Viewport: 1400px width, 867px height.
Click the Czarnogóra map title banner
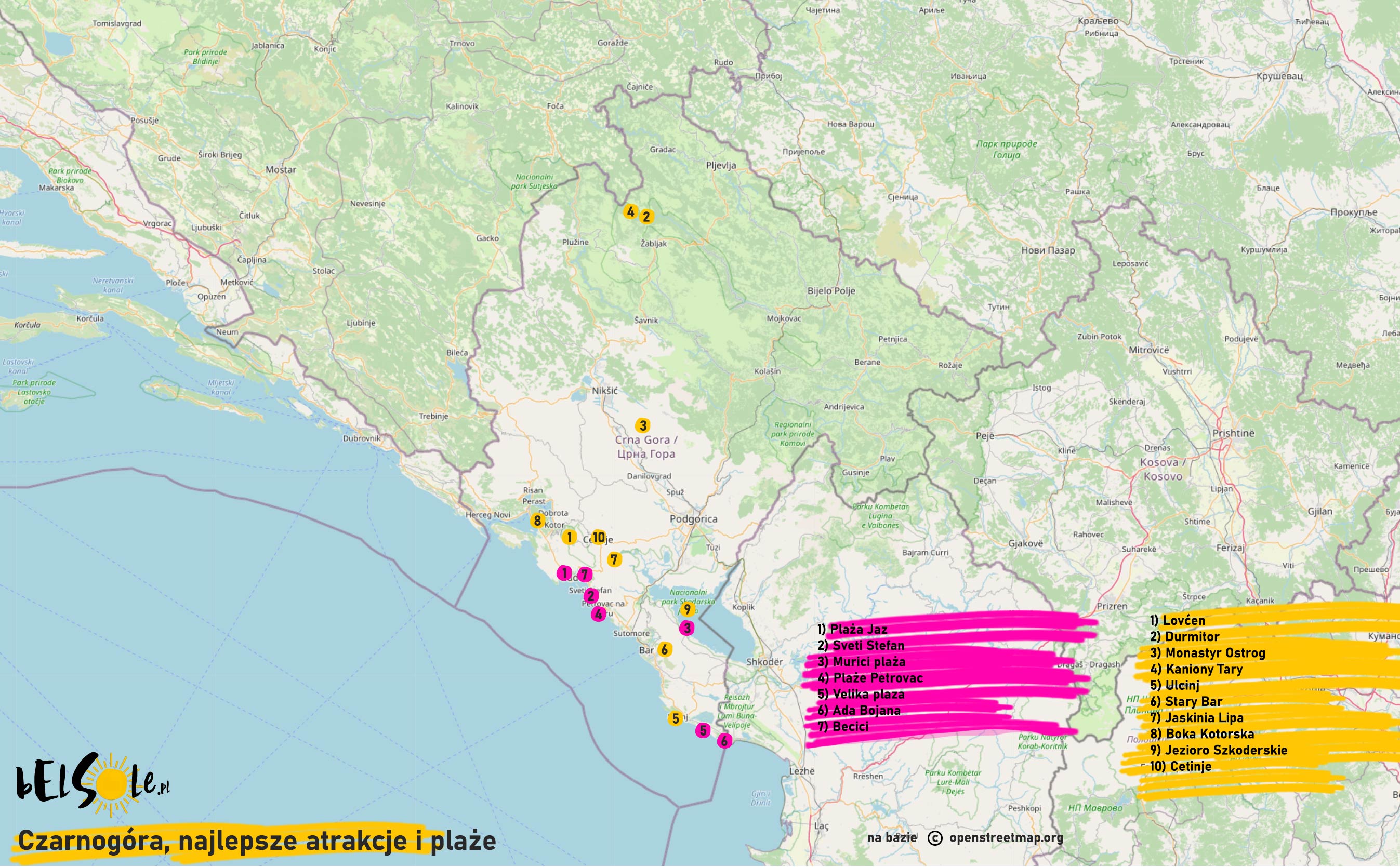[257, 841]
